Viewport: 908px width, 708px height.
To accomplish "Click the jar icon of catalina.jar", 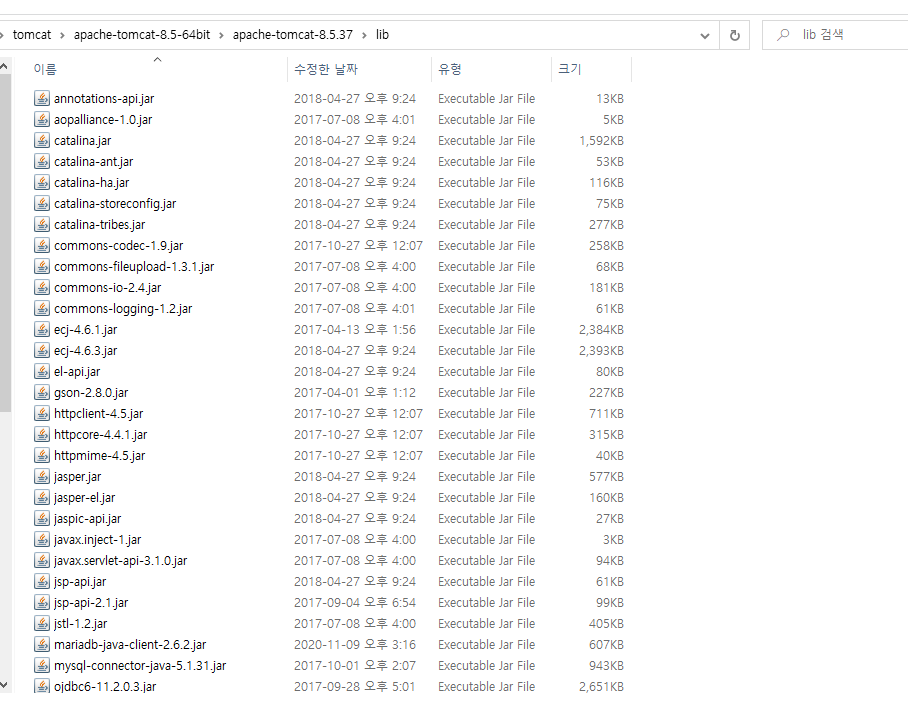I will (42, 141).
